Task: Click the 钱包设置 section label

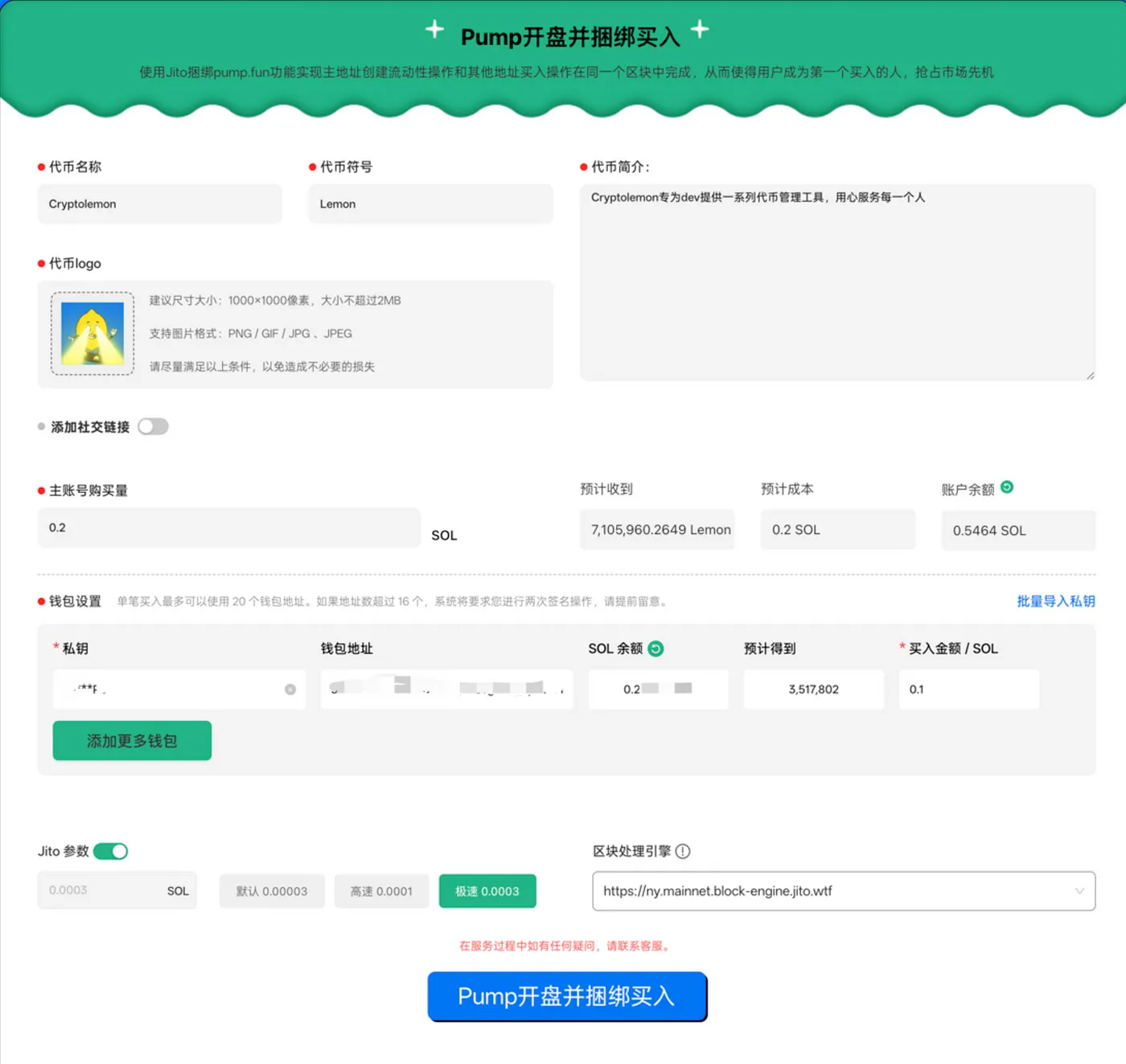Action: click(75, 602)
